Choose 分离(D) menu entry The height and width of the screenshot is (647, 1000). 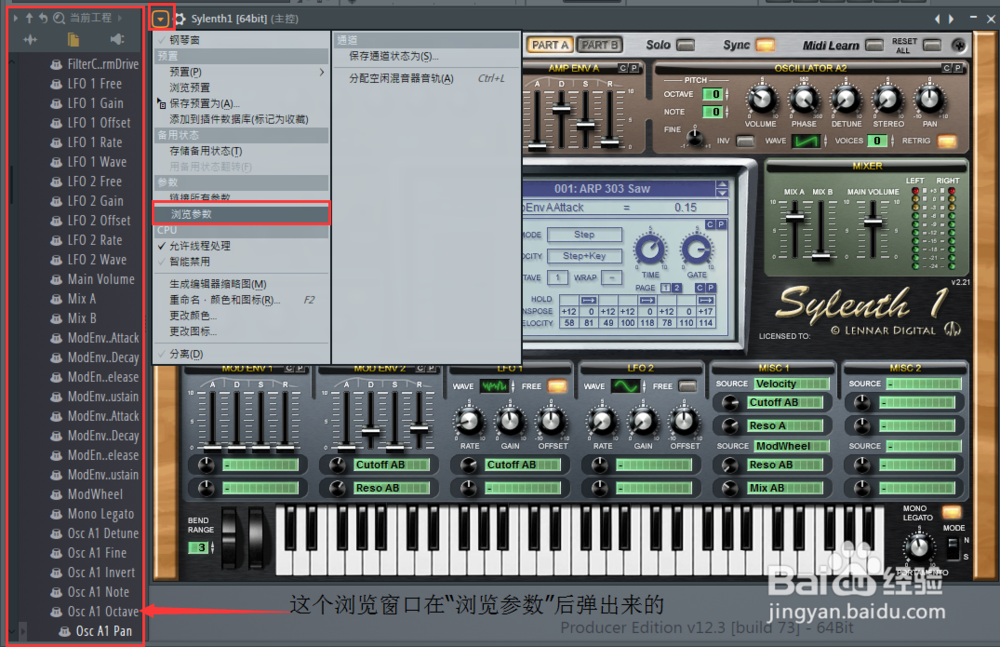[241, 353]
